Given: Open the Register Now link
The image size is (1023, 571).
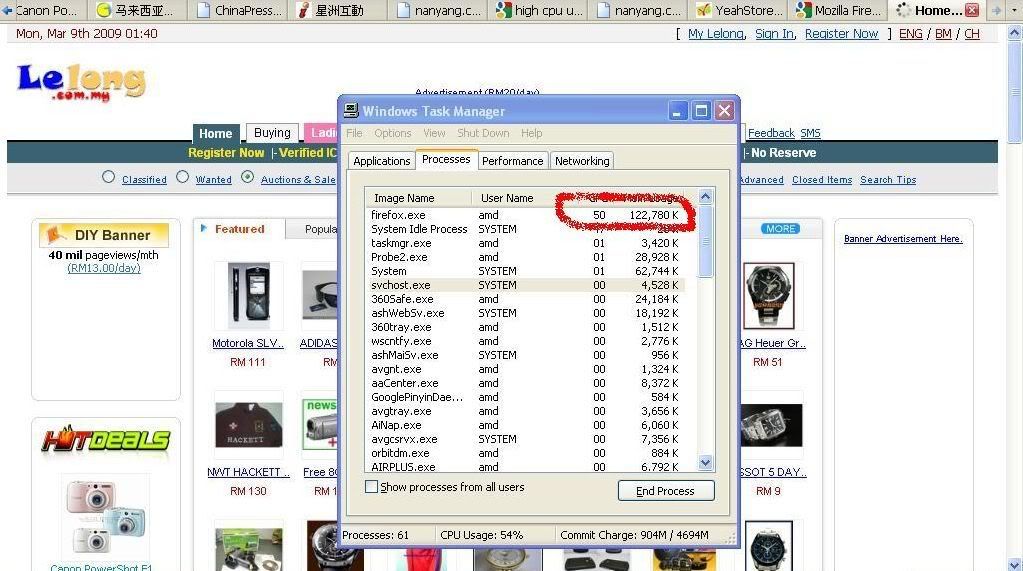Looking at the screenshot, I should click(x=841, y=34).
